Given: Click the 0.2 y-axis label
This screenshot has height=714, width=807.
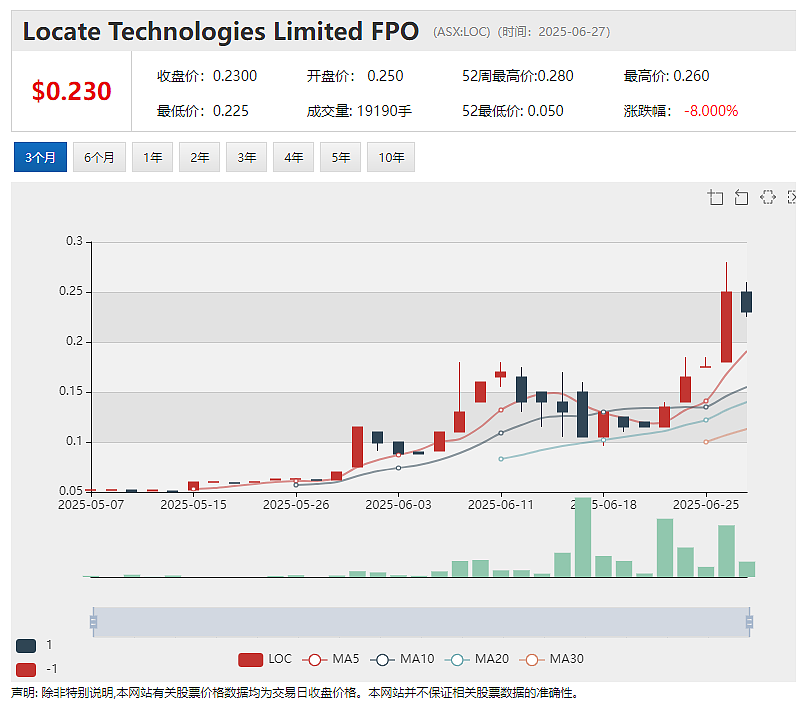Looking at the screenshot, I should (74, 341).
